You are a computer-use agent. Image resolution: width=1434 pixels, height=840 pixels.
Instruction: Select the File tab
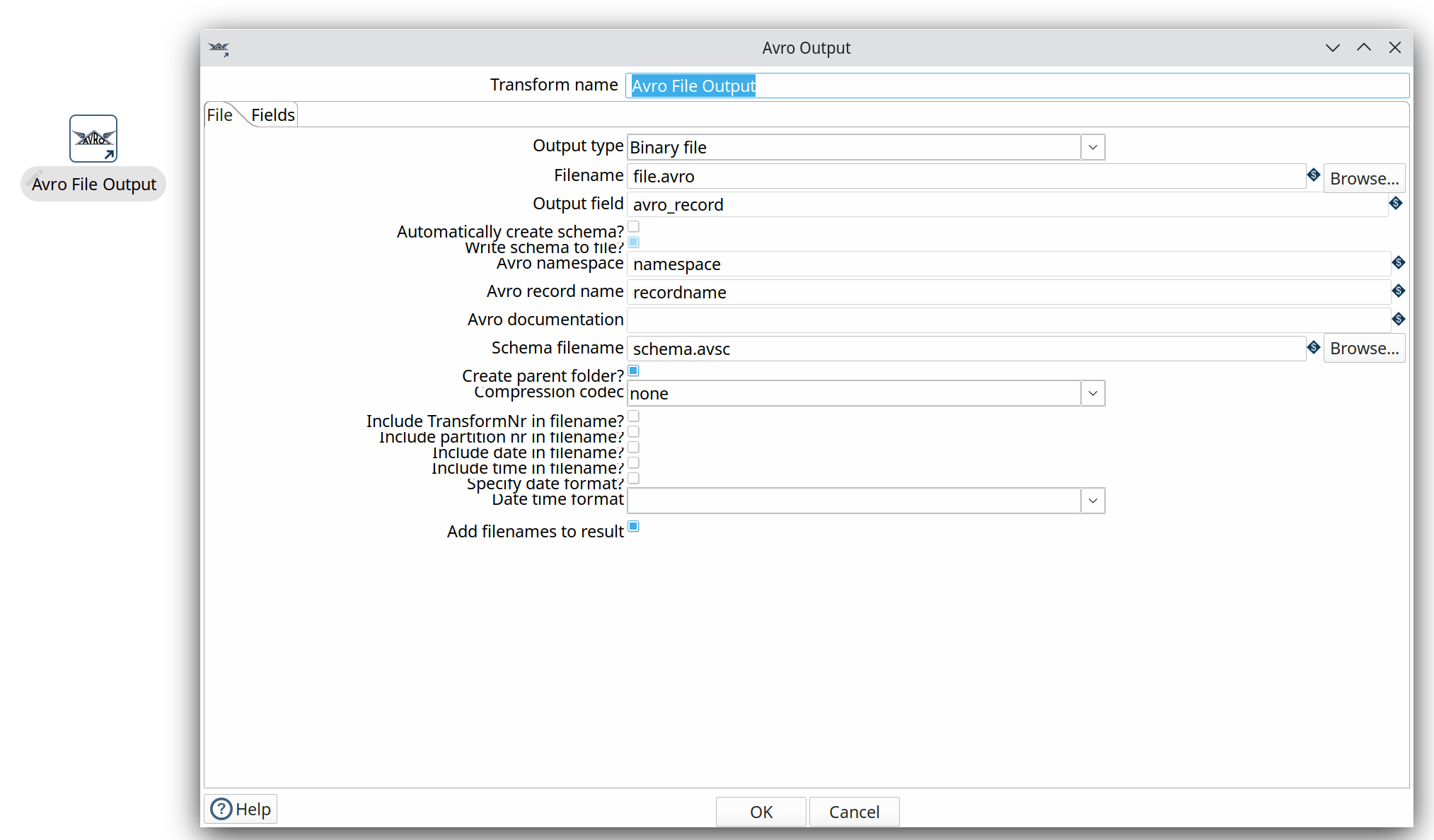(220, 114)
